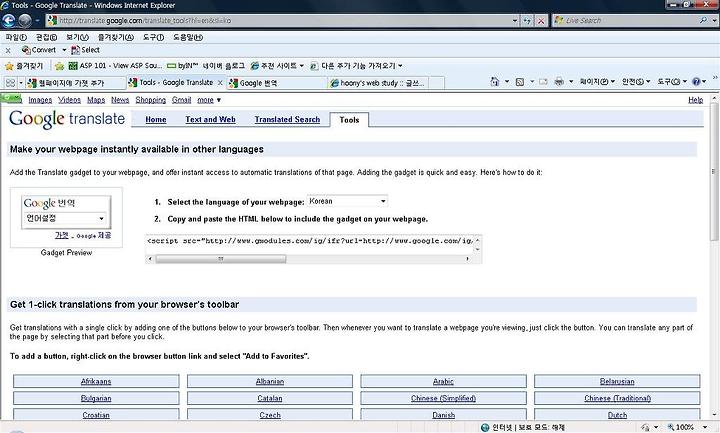Open the Live Search provider dropdown arrow
The image size is (720, 433).
713,21
